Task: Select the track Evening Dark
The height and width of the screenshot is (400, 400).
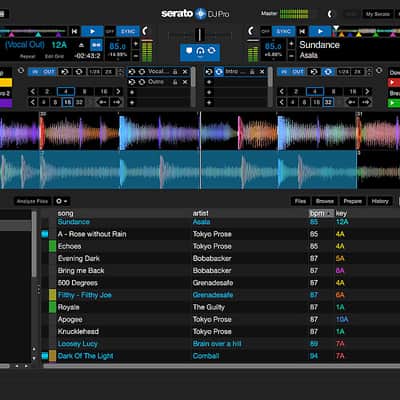Action: point(79,259)
